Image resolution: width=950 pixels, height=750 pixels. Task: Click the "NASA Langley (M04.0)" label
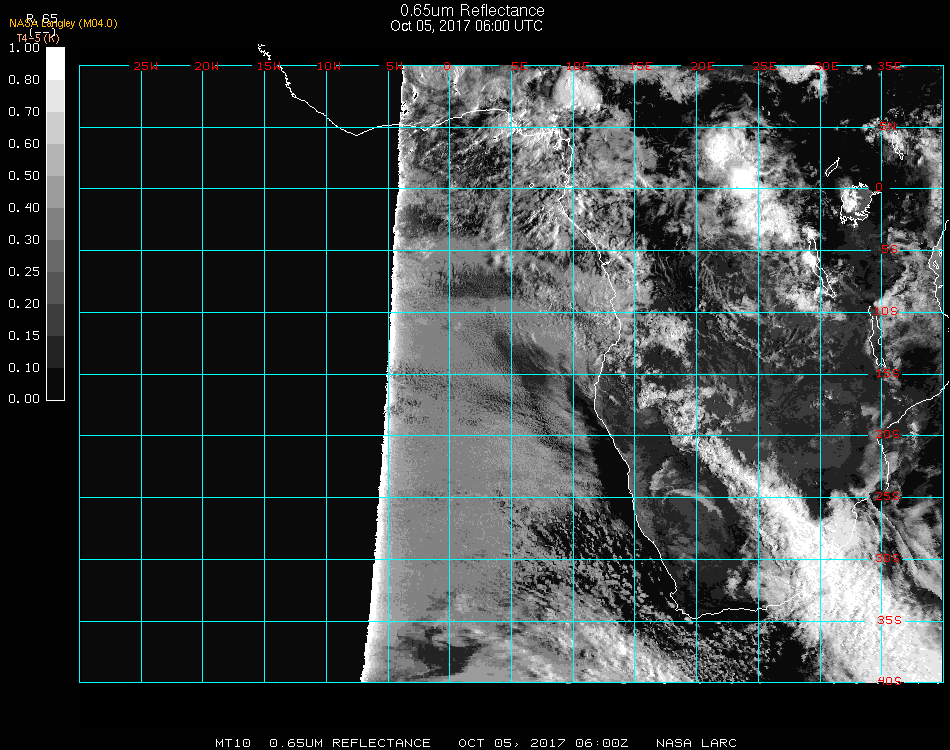(x=63, y=24)
